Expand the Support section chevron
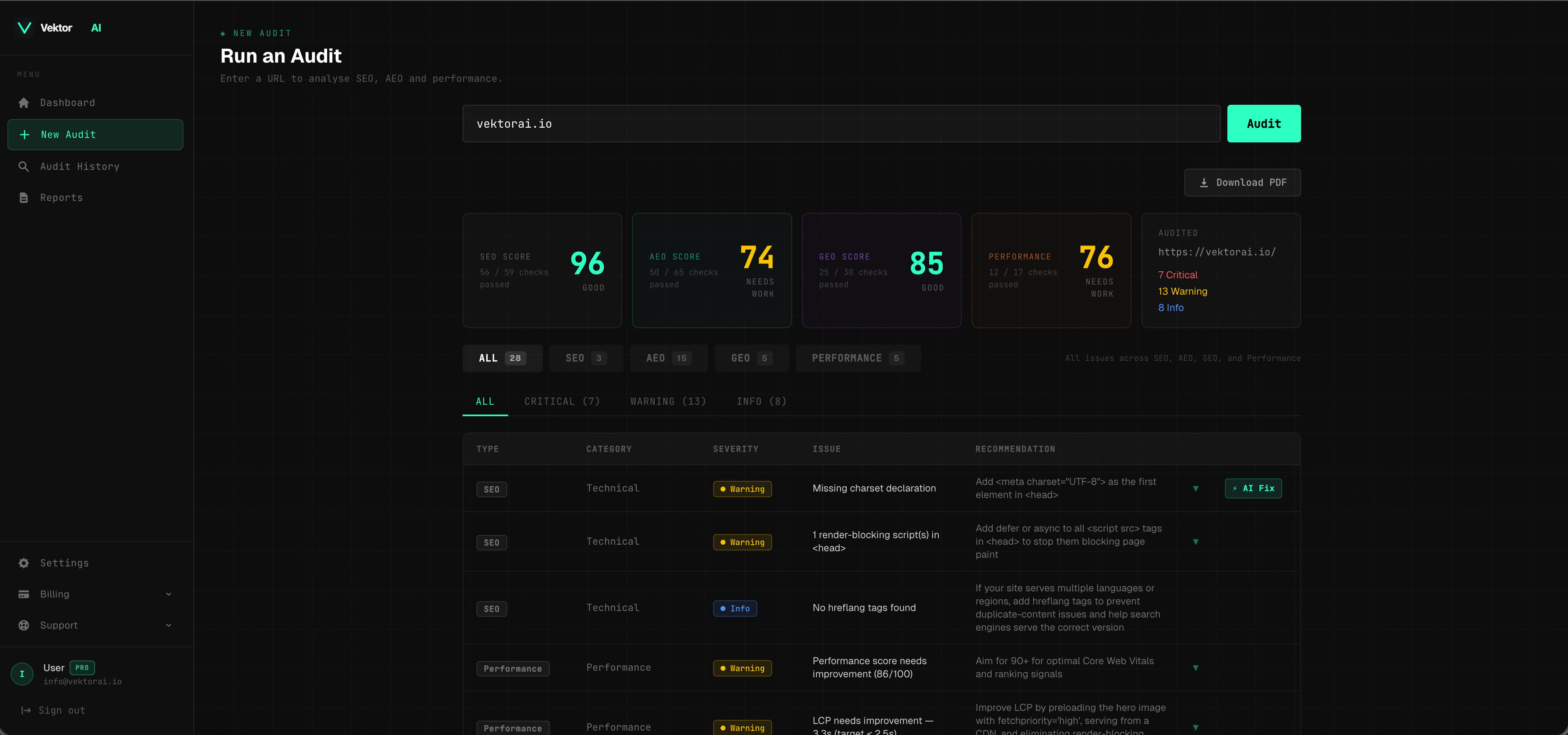Viewport: 1568px width, 735px height. 169,625
